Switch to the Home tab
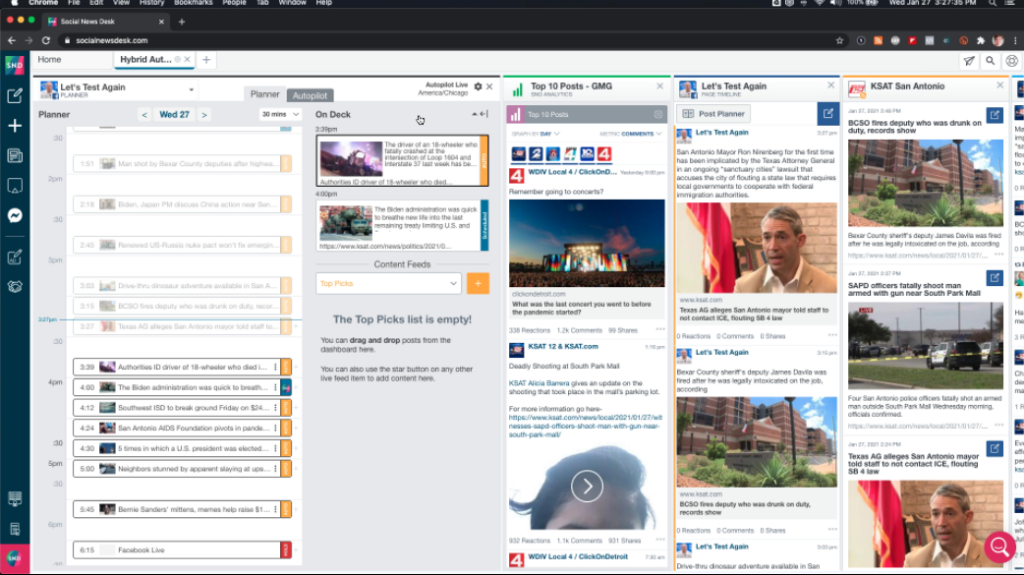Screen dimensions: 1024x575 click(x=49, y=59)
